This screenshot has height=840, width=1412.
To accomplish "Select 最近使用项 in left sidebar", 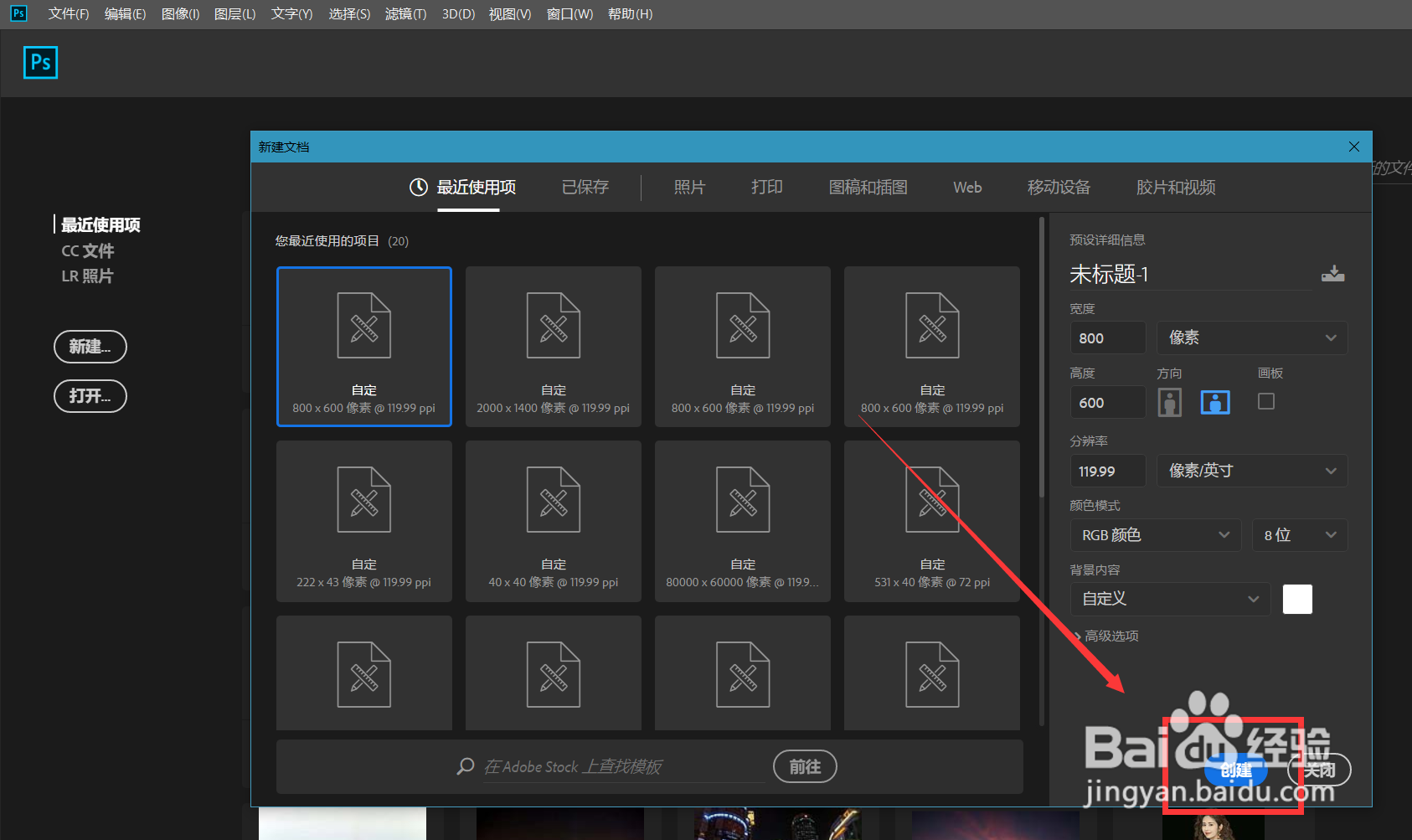I will 100,224.
